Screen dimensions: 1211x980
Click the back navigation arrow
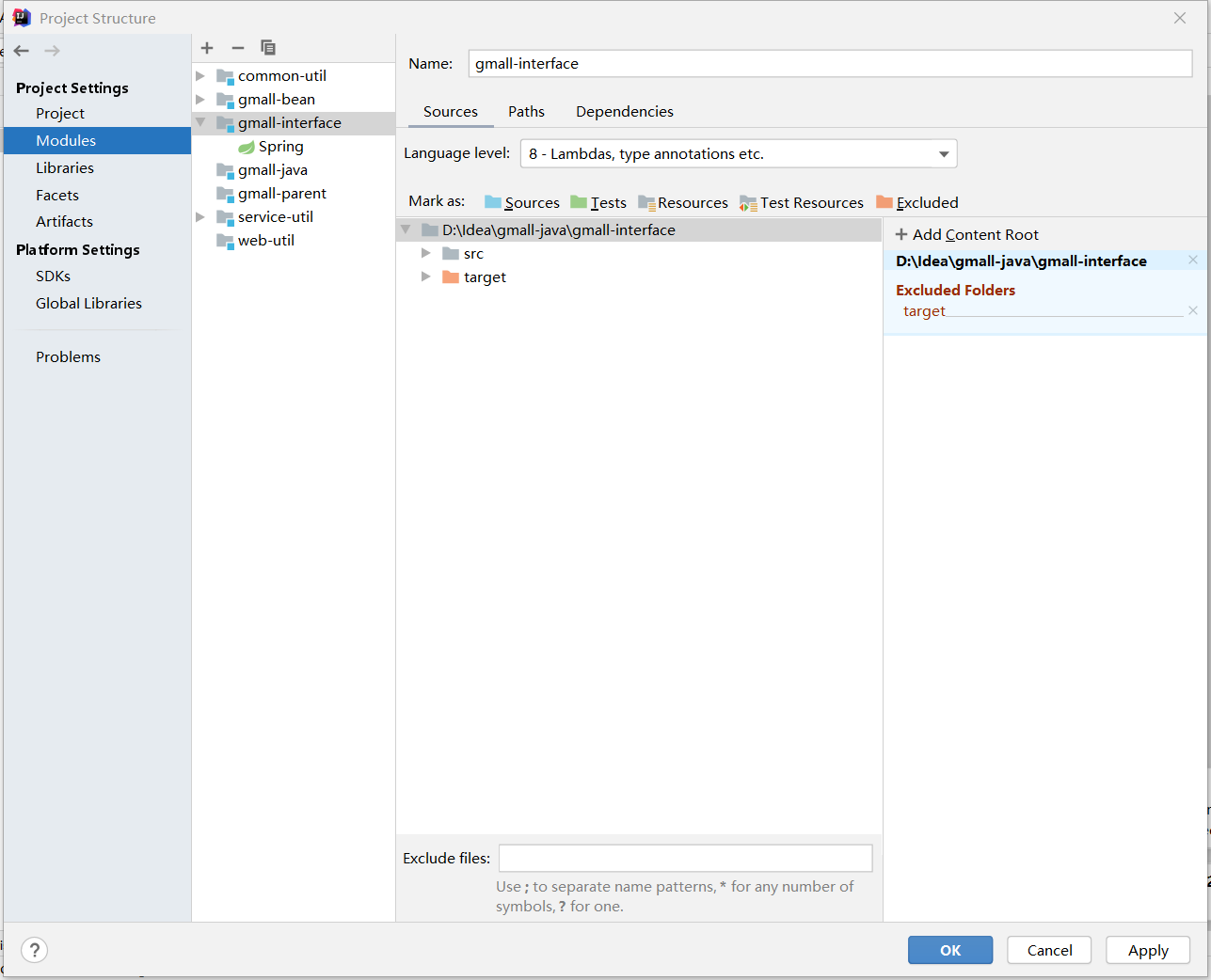[22, 51]
